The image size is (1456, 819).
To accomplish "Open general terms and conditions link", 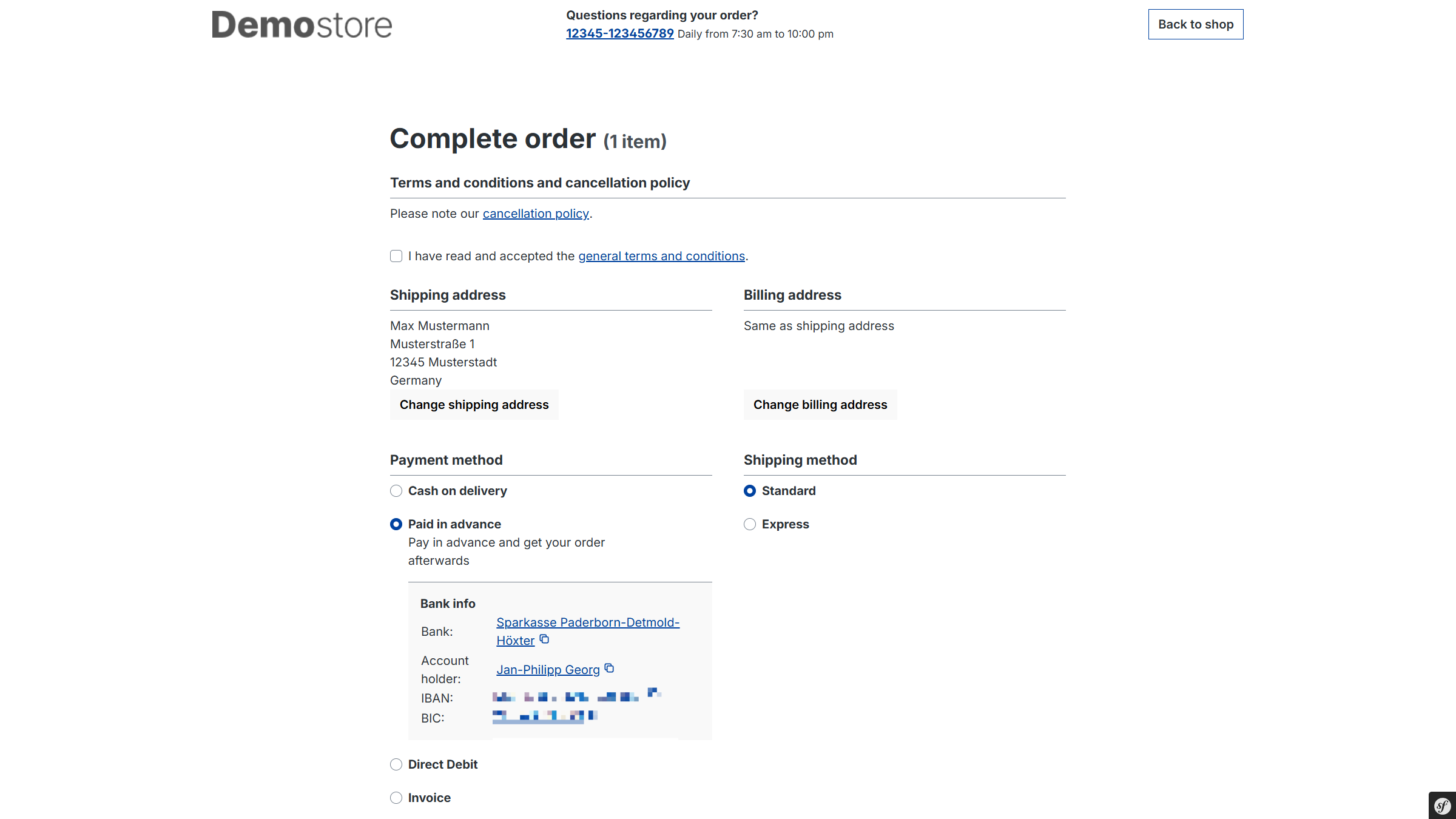I will pyautogui.click(x=661, y=256).
